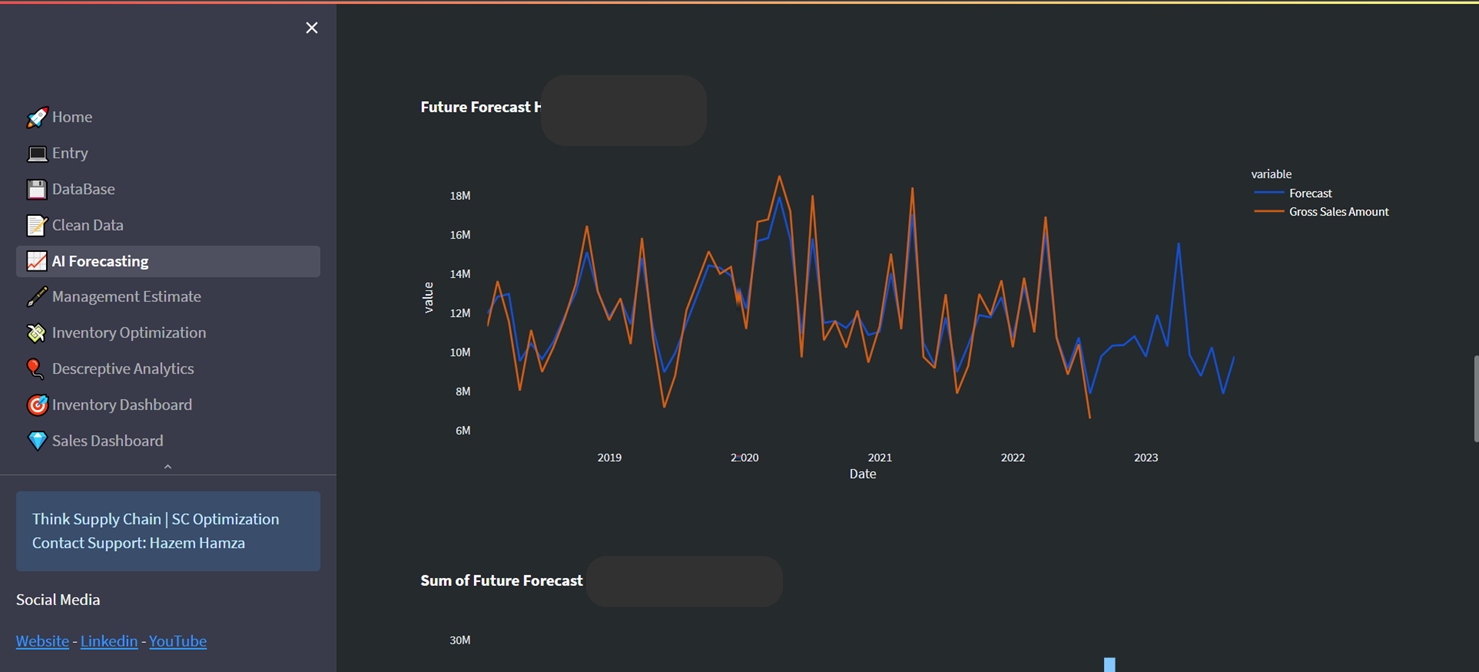
Task: Click the Inventory Dashboard dartboard icon
Action: (37, 404)
